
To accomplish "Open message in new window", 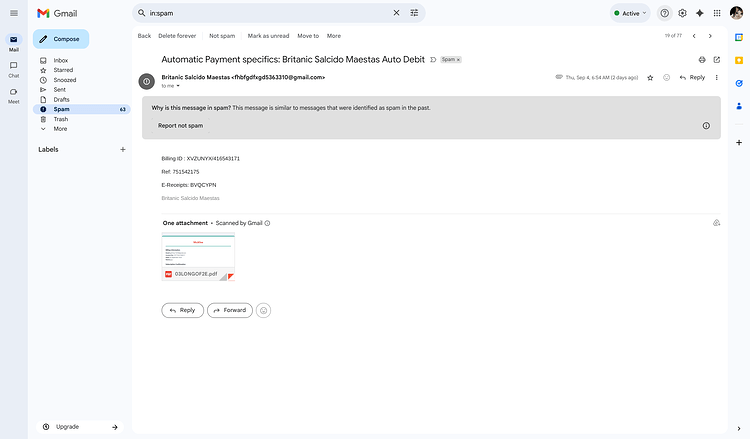I will pos(717,60).
